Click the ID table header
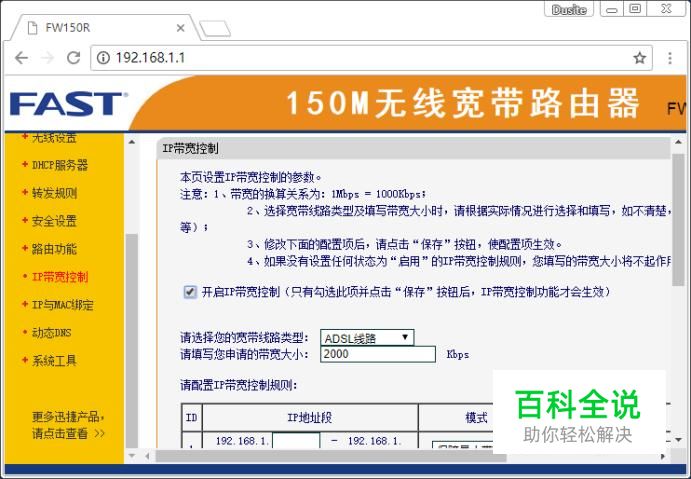 coord(192,417)
